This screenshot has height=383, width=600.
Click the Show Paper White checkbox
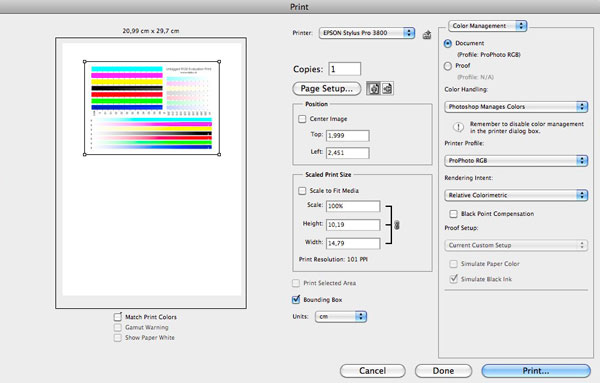click(x=118, y=338)
